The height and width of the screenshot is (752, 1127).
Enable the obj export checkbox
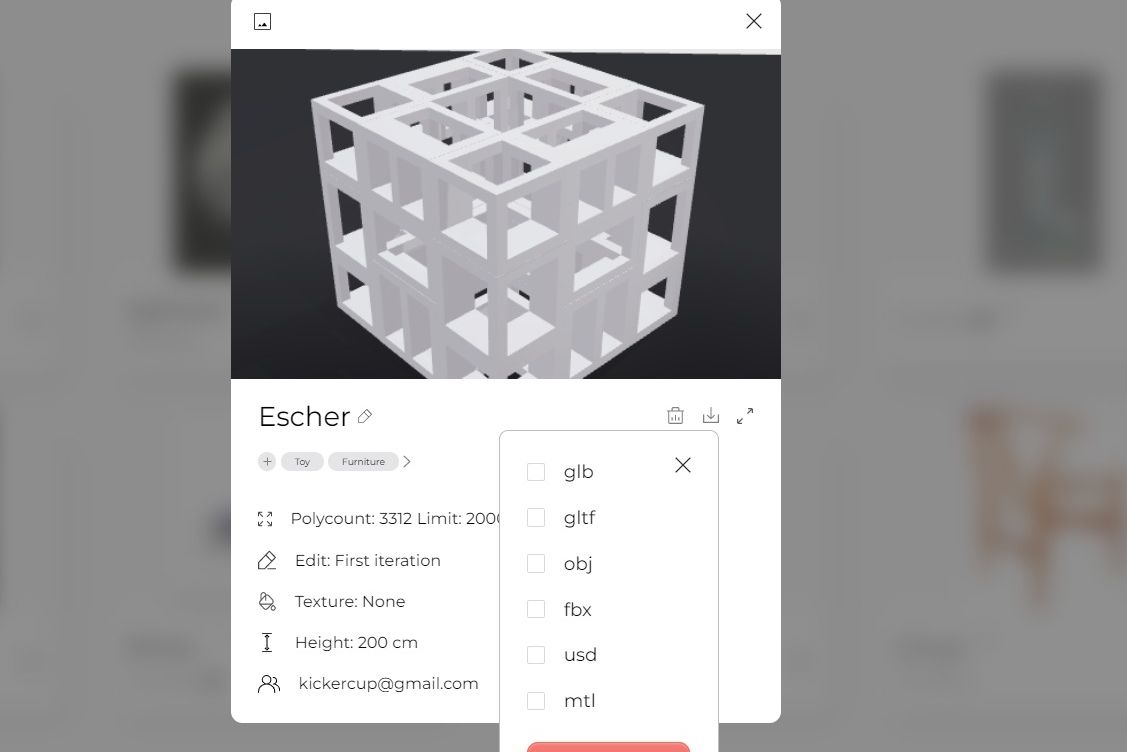click(535, 564)
